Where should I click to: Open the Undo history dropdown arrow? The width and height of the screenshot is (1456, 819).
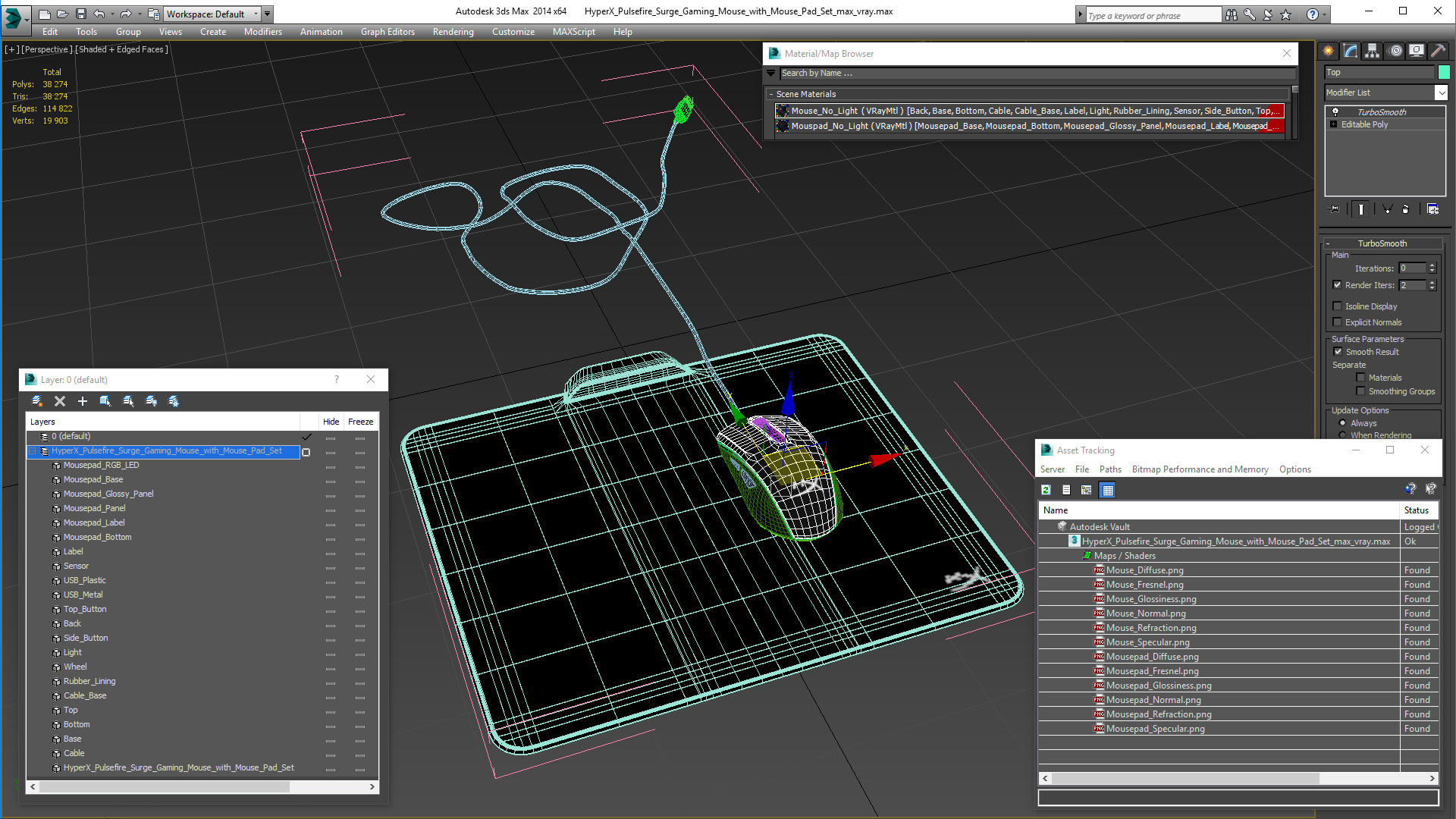tap(112, 14)
